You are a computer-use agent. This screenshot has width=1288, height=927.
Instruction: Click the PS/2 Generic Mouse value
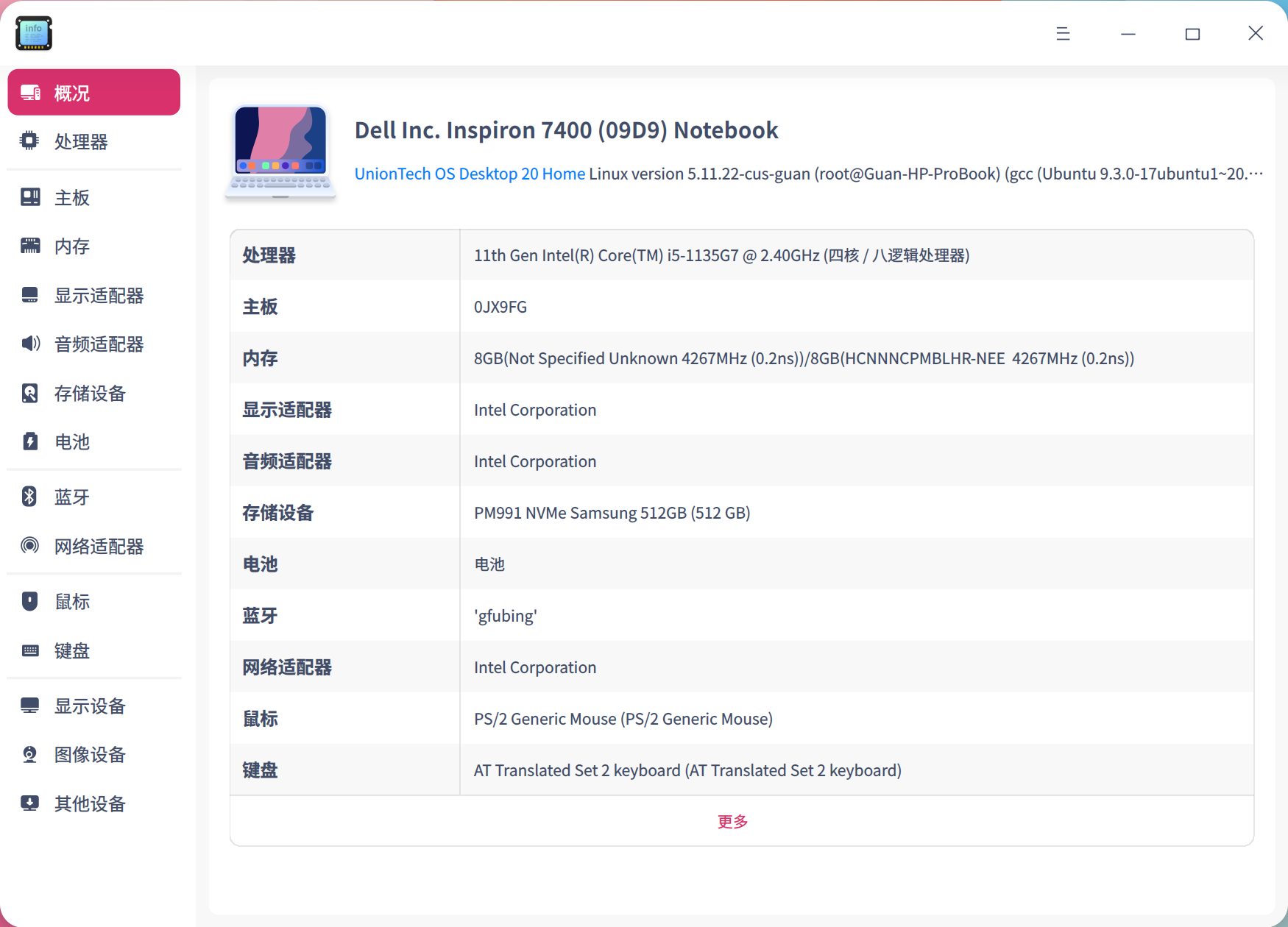[623, 719]
